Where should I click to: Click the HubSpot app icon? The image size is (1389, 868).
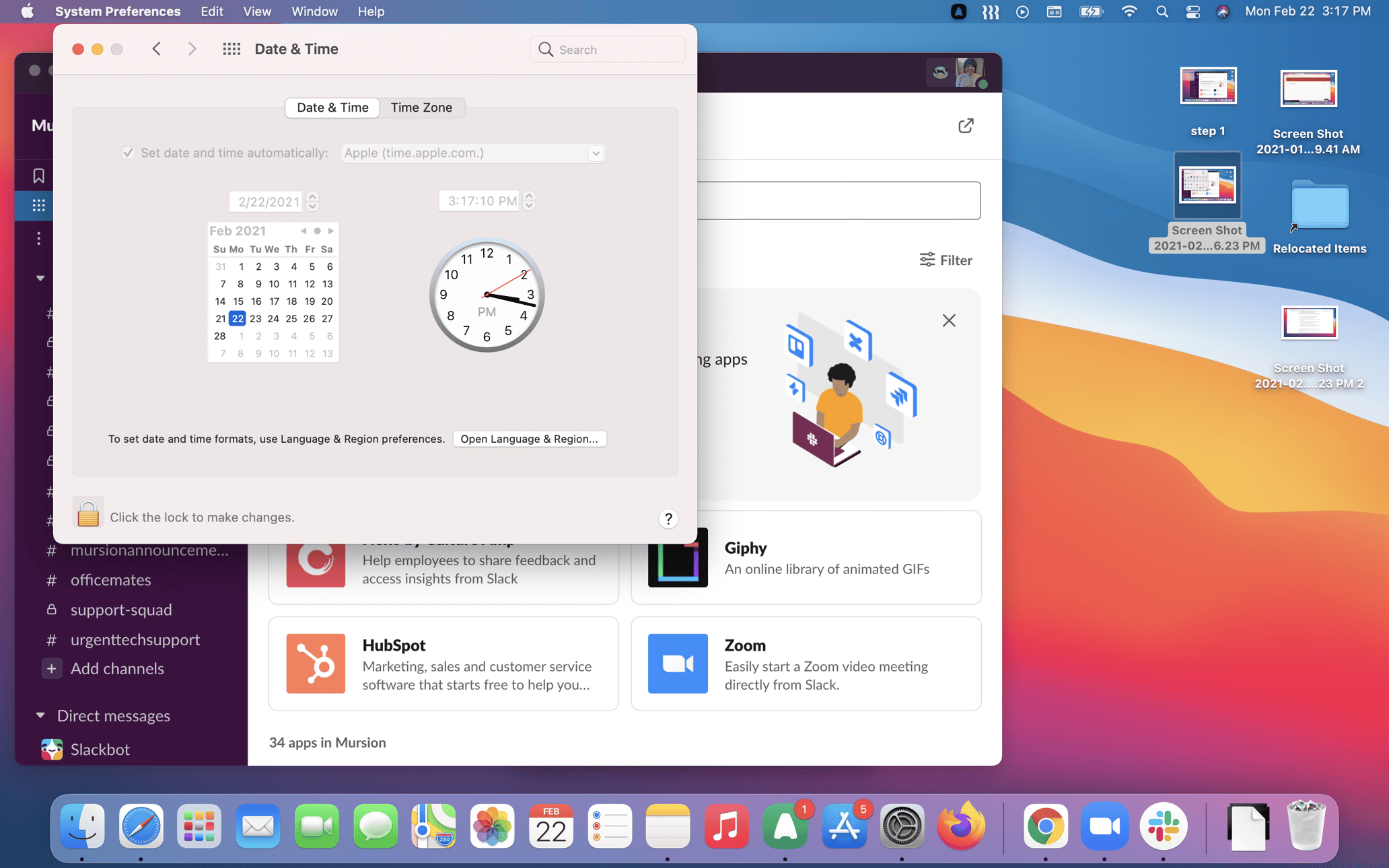click(316, 664)
